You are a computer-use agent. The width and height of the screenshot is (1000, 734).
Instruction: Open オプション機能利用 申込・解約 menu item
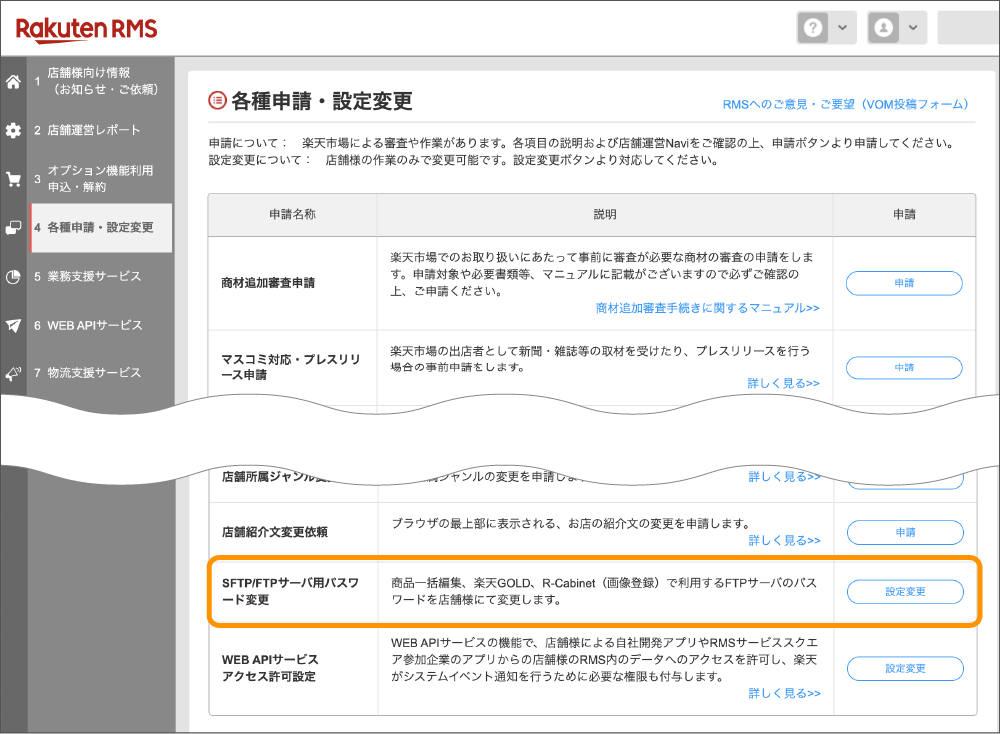[x=100, y=179]
